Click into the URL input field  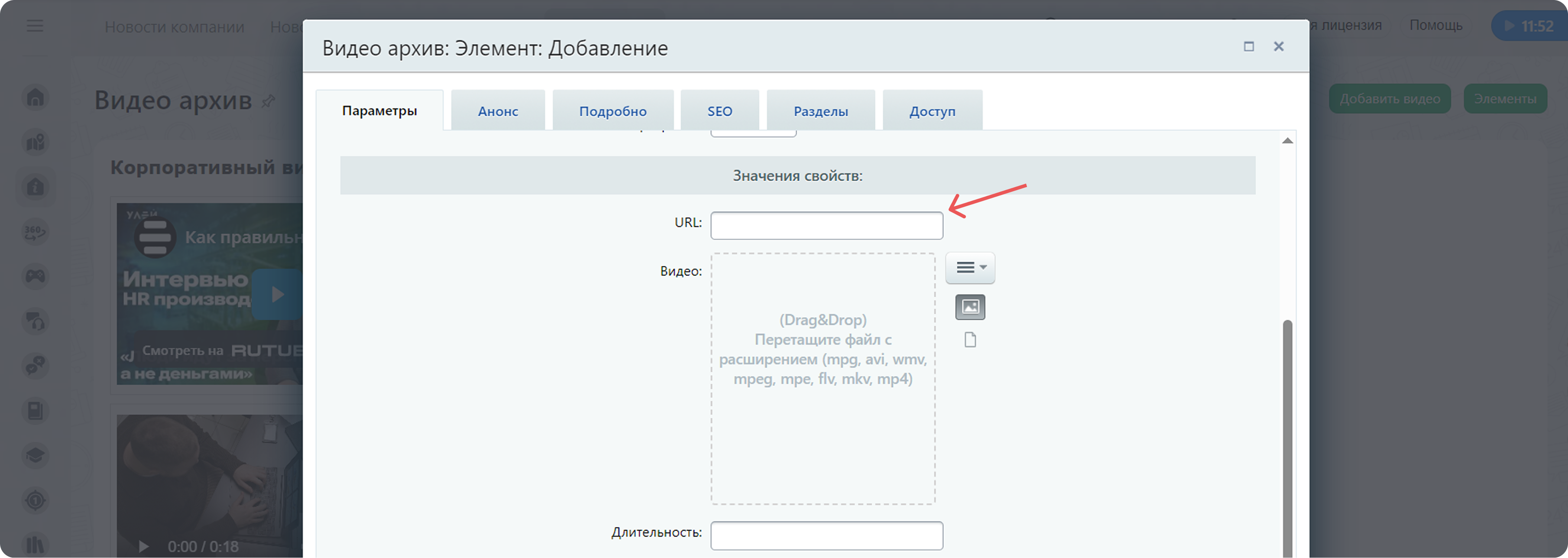tap(826, 226)
